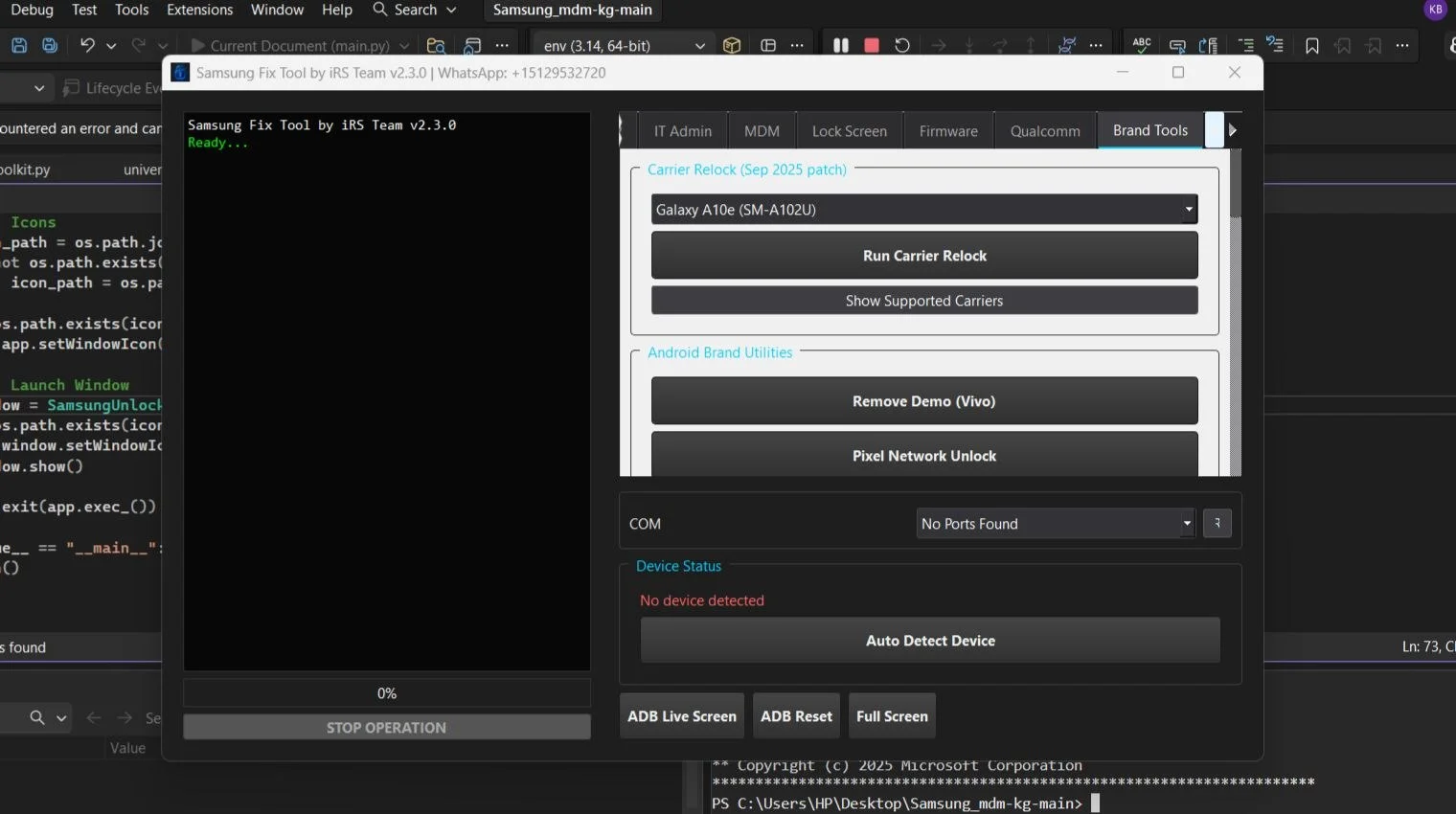Pause debugging with the Break All icon
Image resolution: width=1456 pixels, height=814 pixels.
pos(841,45)
